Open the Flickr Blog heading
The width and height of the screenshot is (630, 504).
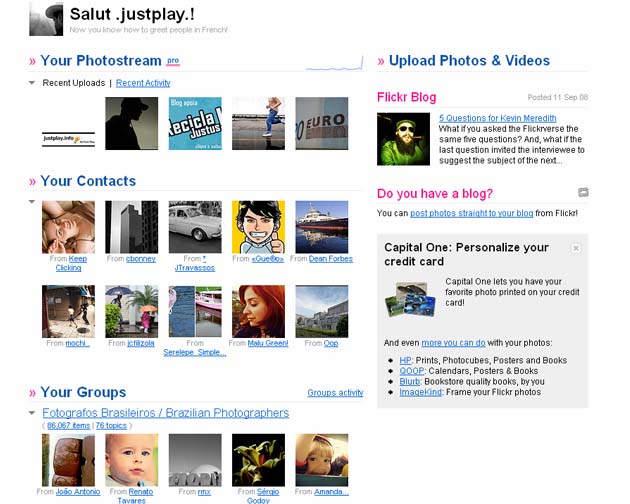coord(407,97)
